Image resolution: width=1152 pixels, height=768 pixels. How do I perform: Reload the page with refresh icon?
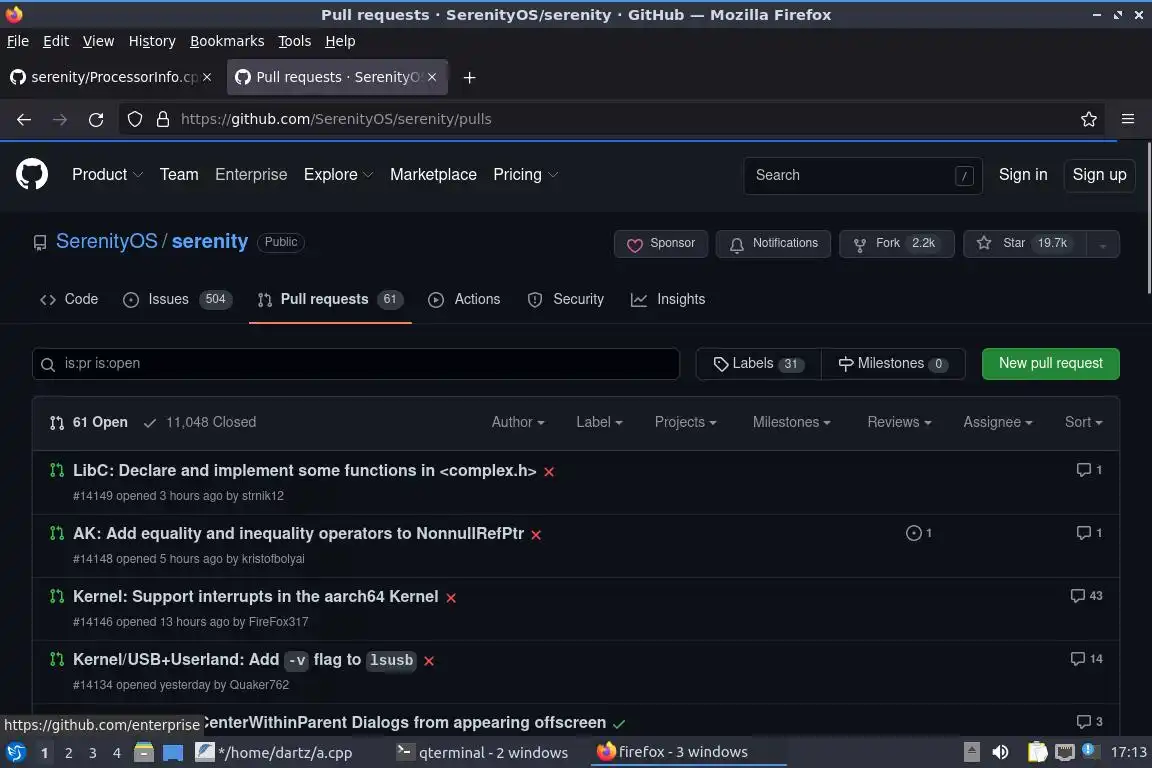[x=96, y=119]
